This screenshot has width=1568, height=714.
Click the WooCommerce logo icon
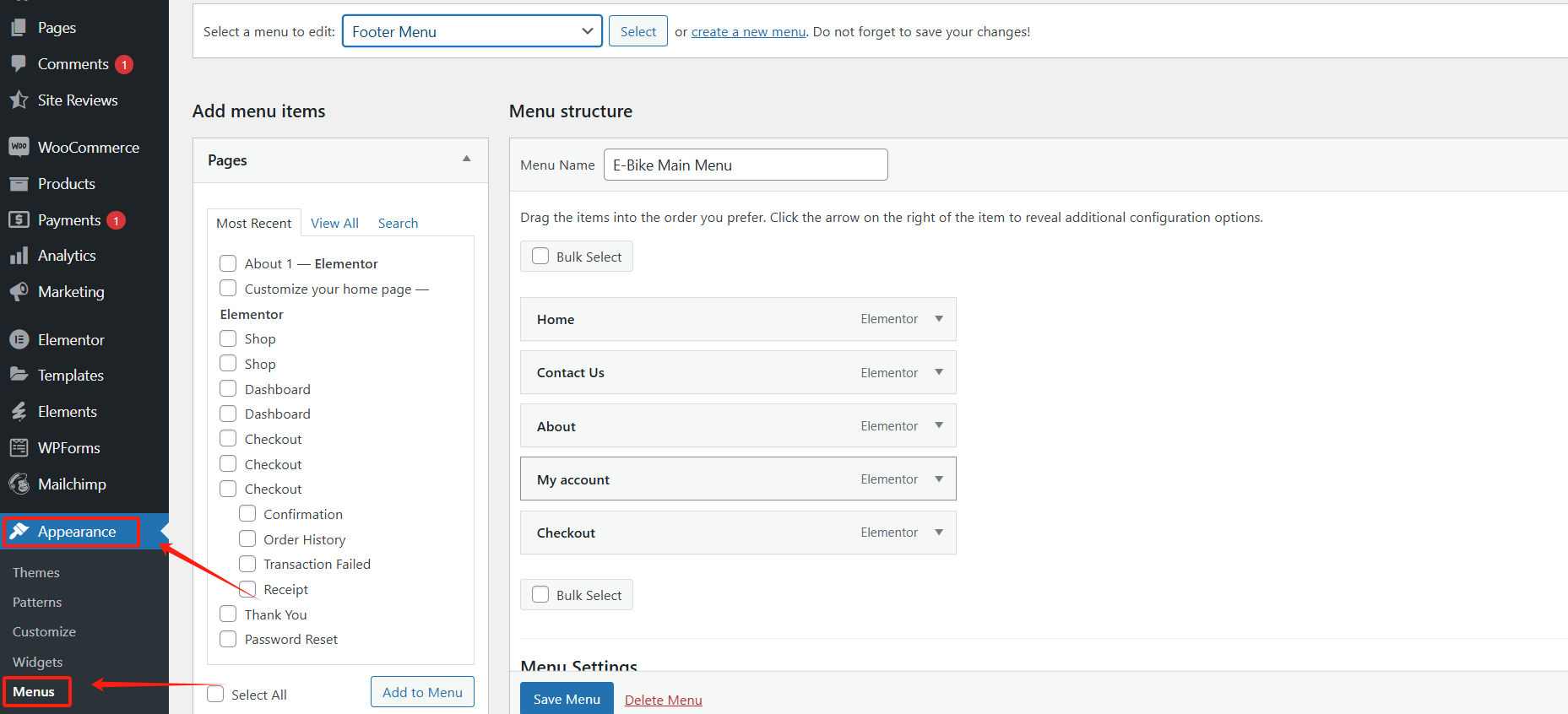coord(19,147)
